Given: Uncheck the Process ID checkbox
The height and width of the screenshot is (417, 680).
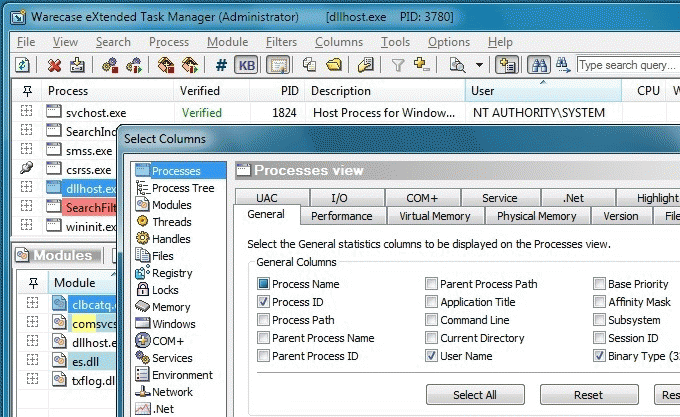Looking at the screenshot, I should pos(263,302).
